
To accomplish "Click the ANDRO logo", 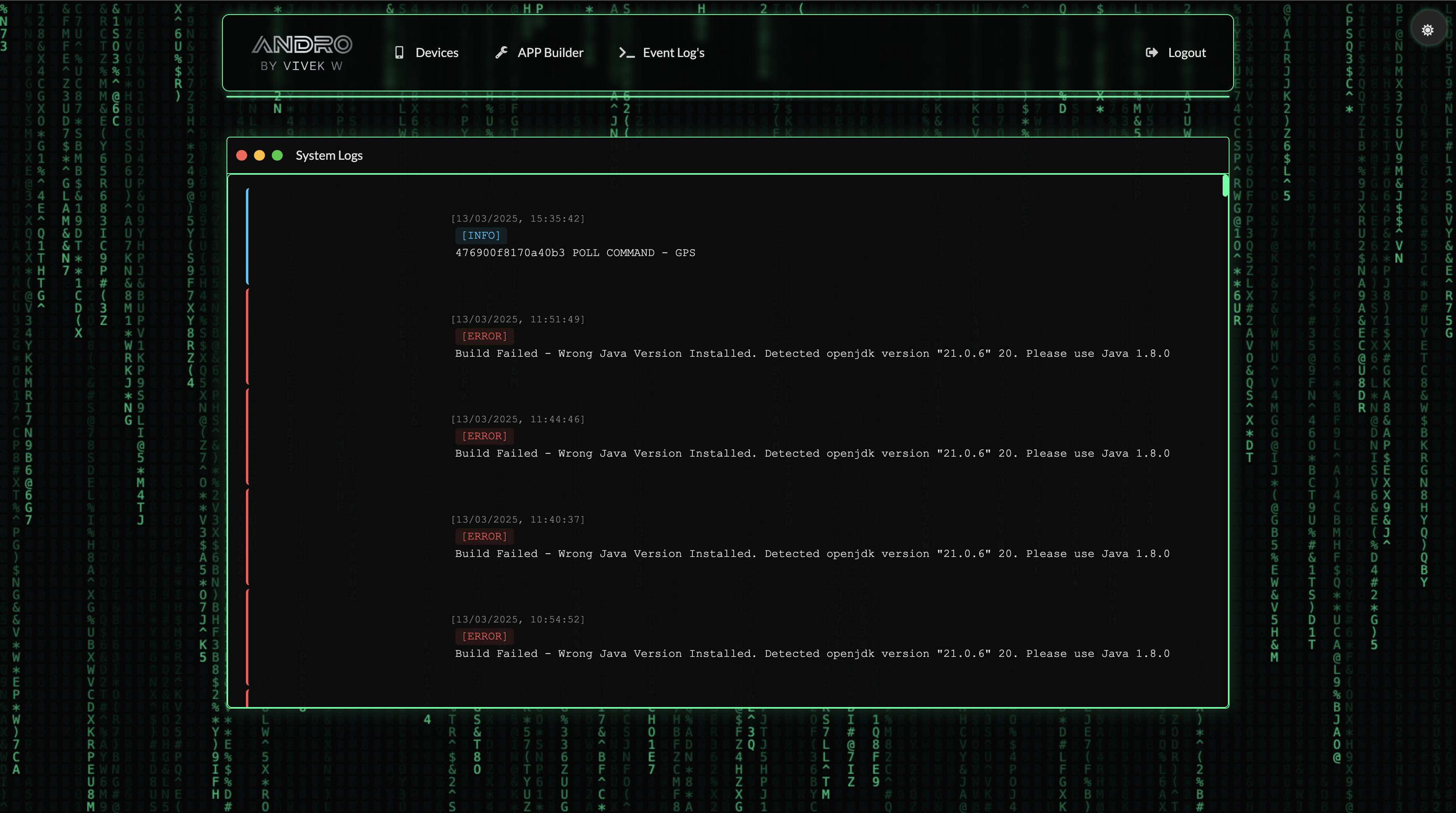I will click(302, 53).
